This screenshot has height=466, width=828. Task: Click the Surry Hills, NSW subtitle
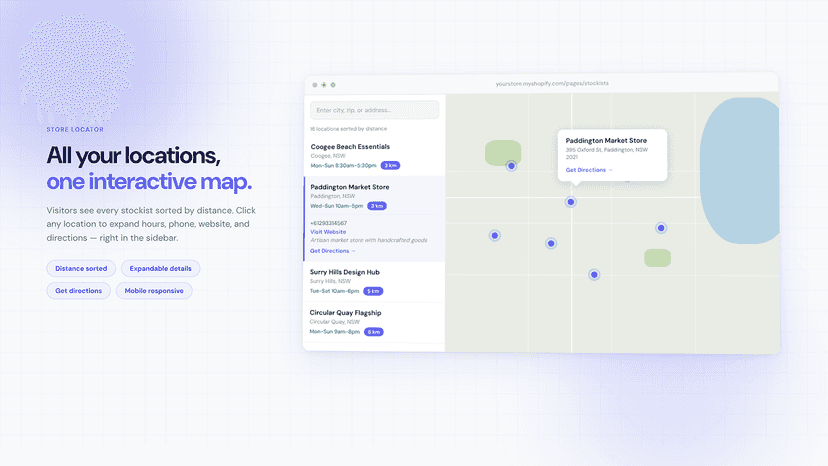330,281
